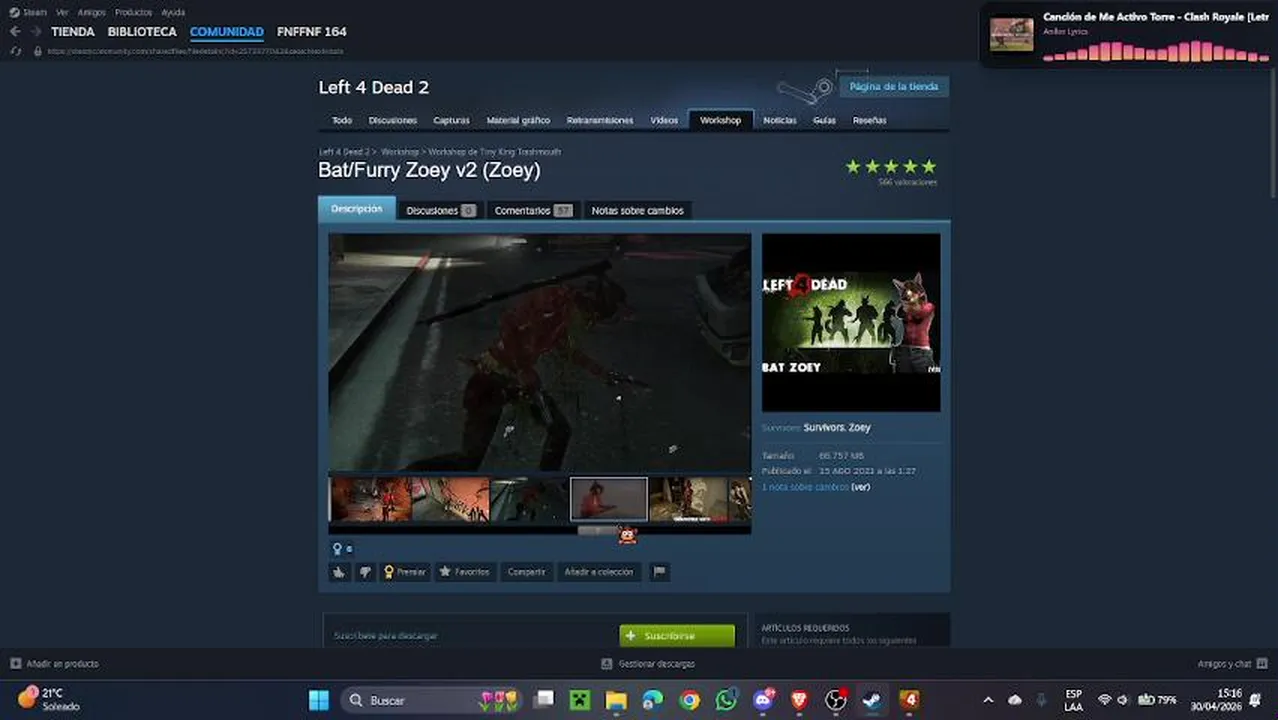Open the Material gráfico hub tab
The width and height of the screenshot is (1278, 720).
pos(518,120)
